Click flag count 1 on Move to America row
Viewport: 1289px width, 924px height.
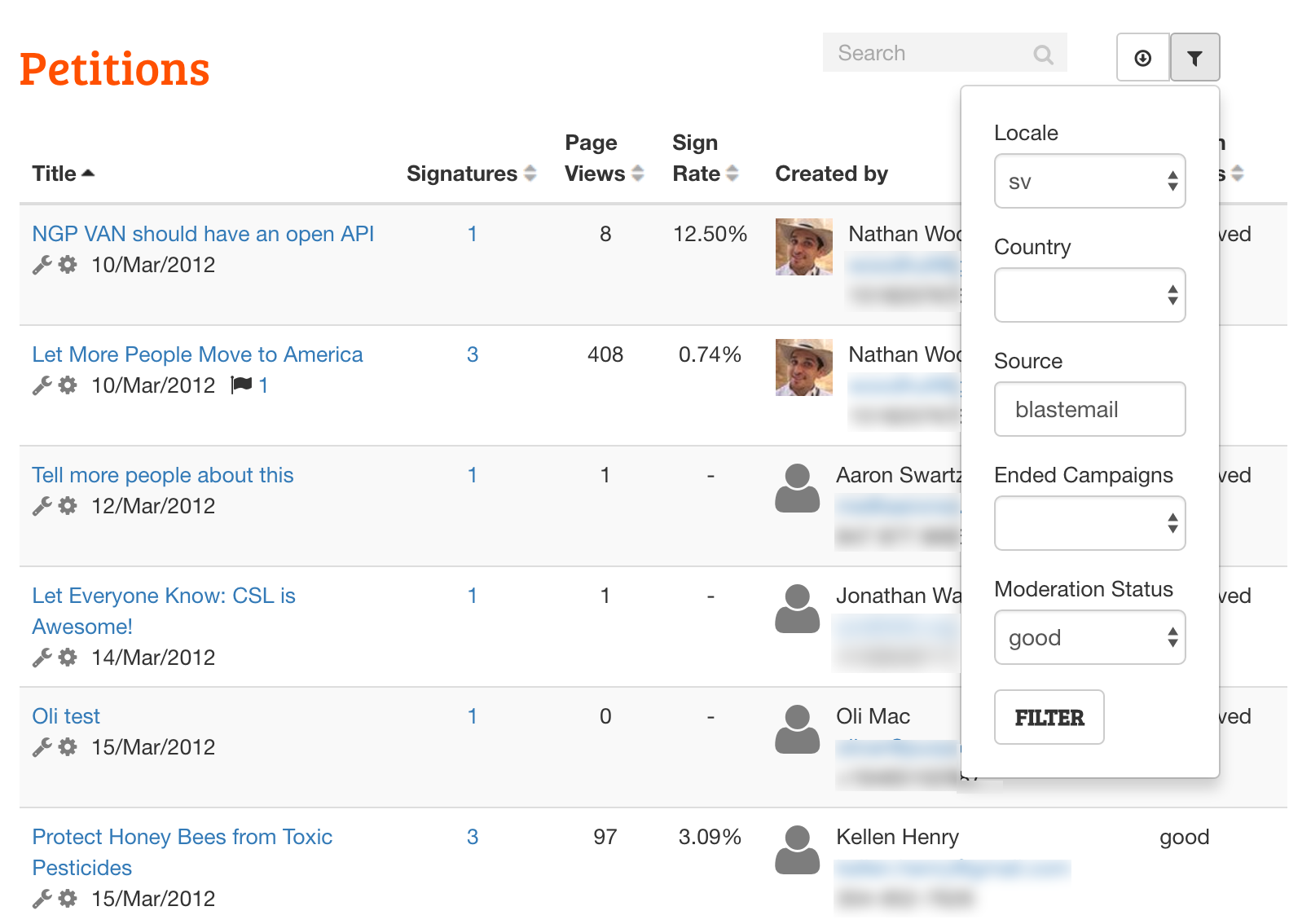coord(263,385)
